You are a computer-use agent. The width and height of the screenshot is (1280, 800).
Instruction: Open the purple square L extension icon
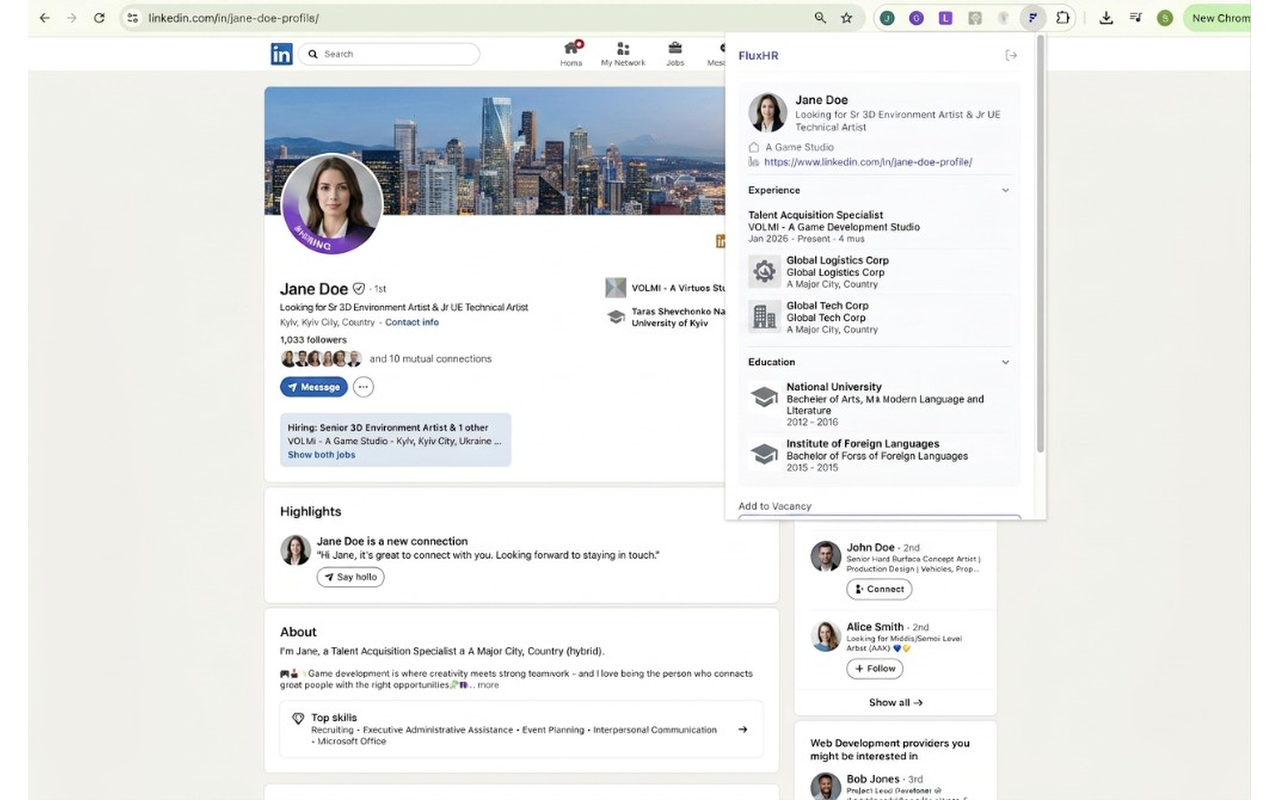(x=945, y=18)
